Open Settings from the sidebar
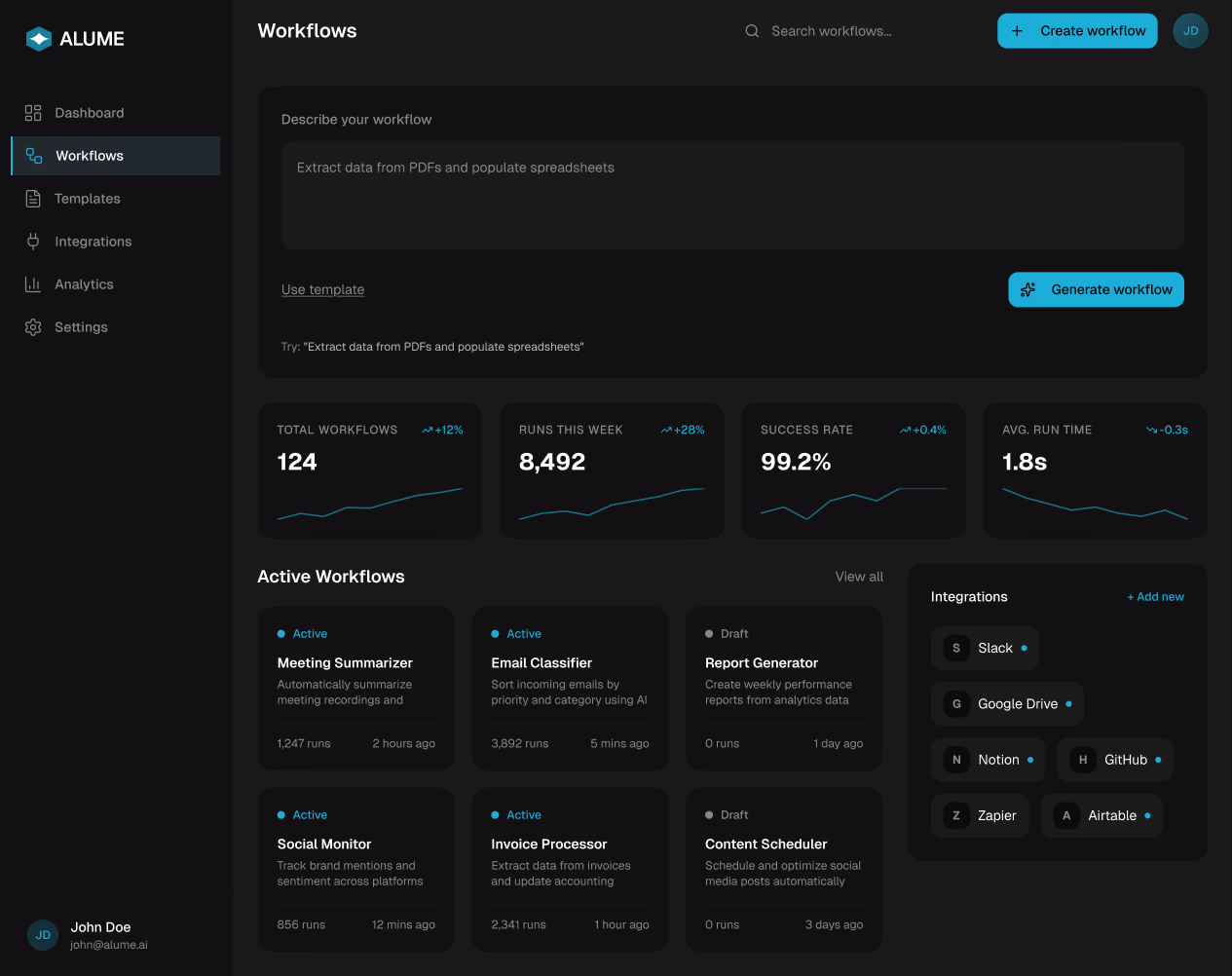Viewport: 1232px width, 976px height. [116, 327]
